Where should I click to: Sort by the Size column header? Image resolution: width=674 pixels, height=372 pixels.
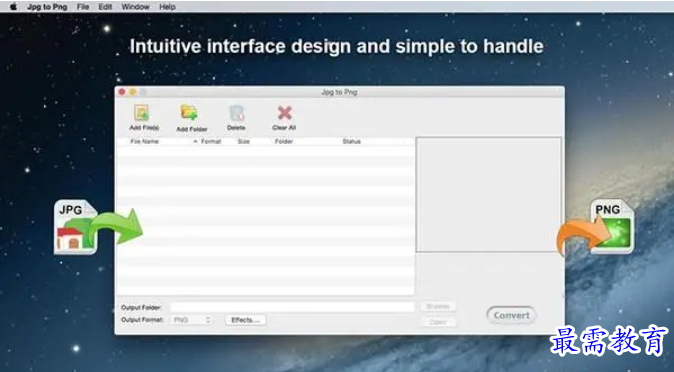click(x=244, y=141)
